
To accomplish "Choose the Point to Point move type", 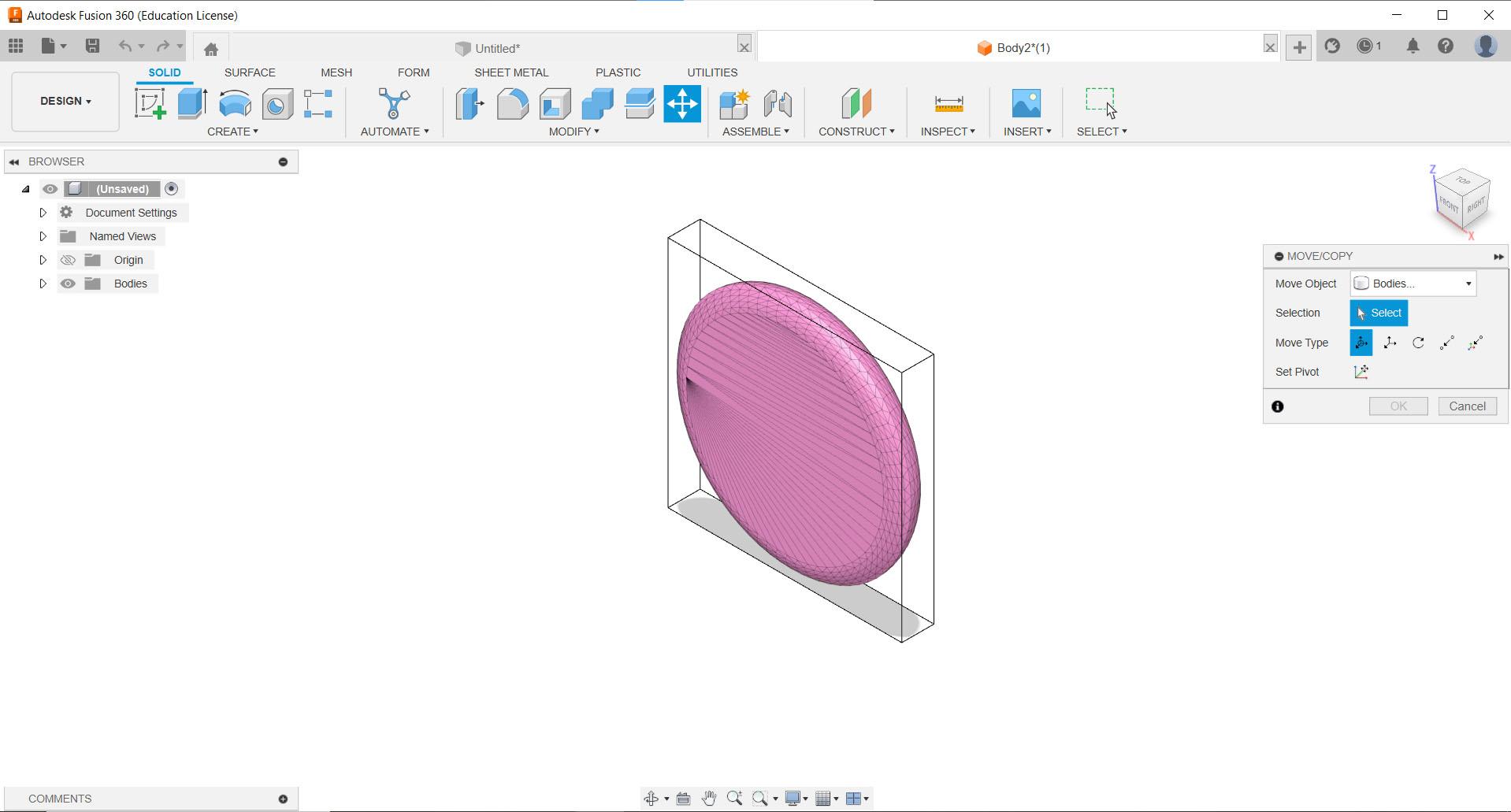I will point(1446,343).
